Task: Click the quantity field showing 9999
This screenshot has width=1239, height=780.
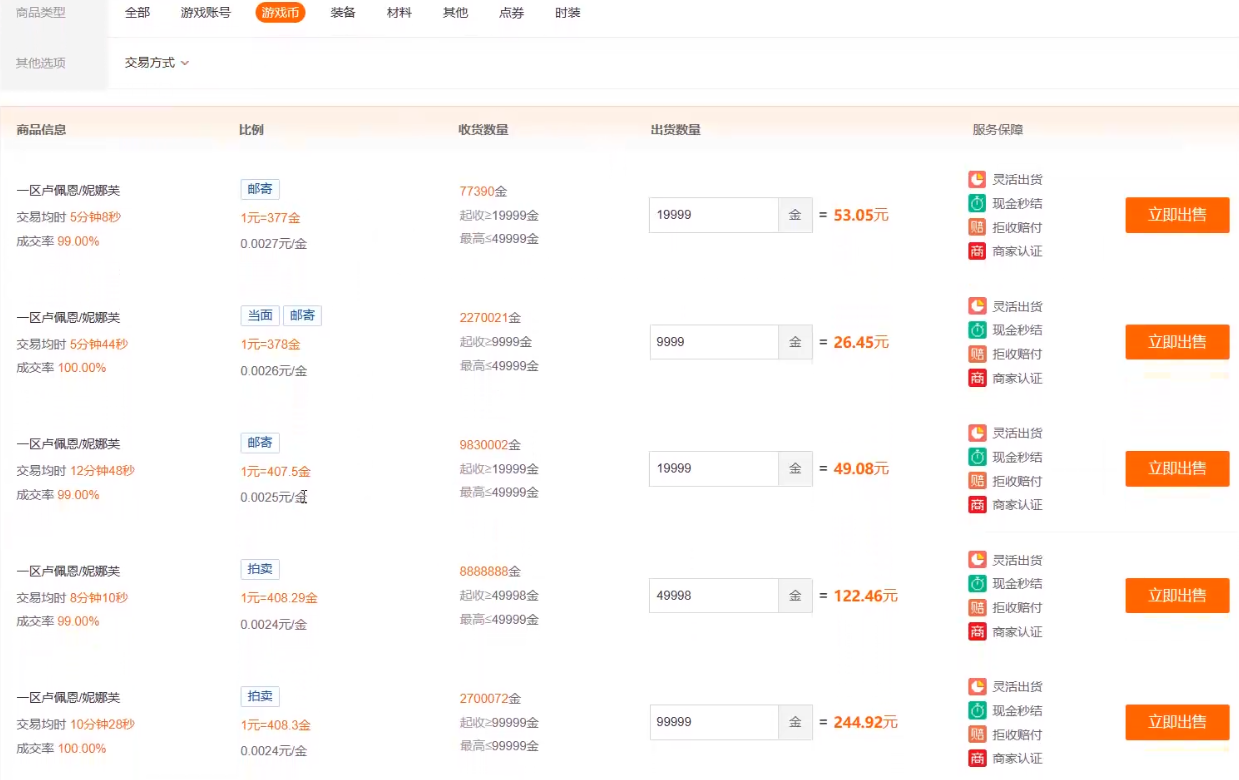Action: [x=713, y=342]
